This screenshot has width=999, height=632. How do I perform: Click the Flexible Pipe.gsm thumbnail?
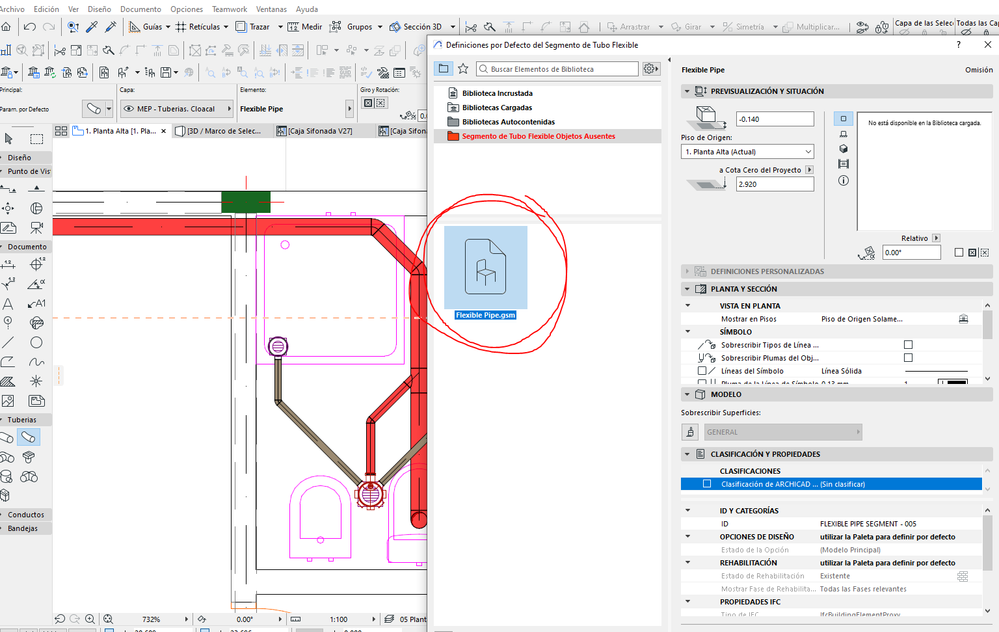pyautogui.click(x=485, y=267)
